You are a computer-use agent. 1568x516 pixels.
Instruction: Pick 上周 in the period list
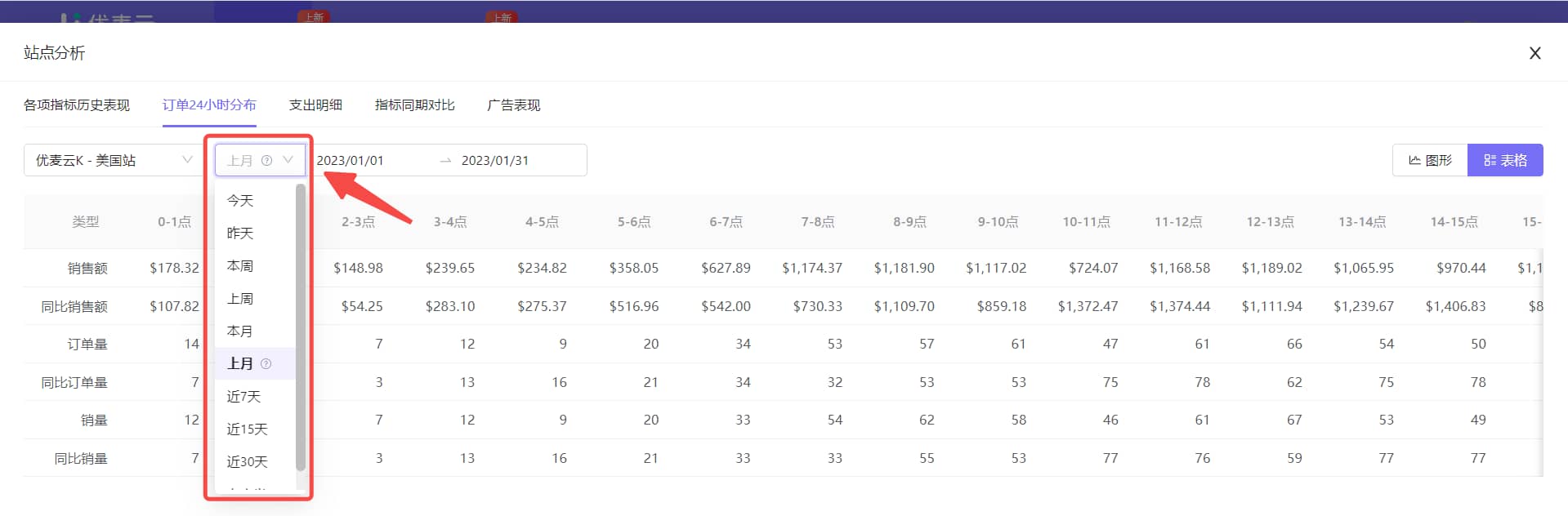(x=255, y=298)
